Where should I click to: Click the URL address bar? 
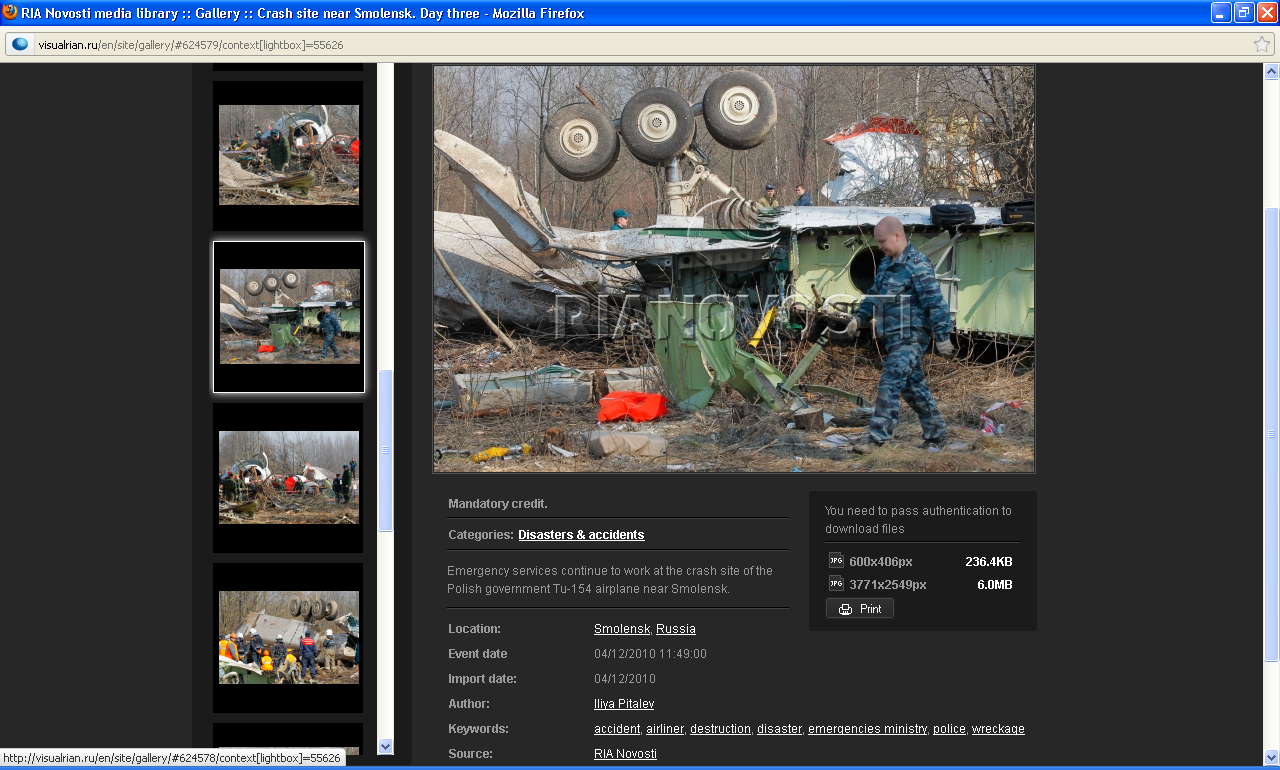(x=640, y=44)
